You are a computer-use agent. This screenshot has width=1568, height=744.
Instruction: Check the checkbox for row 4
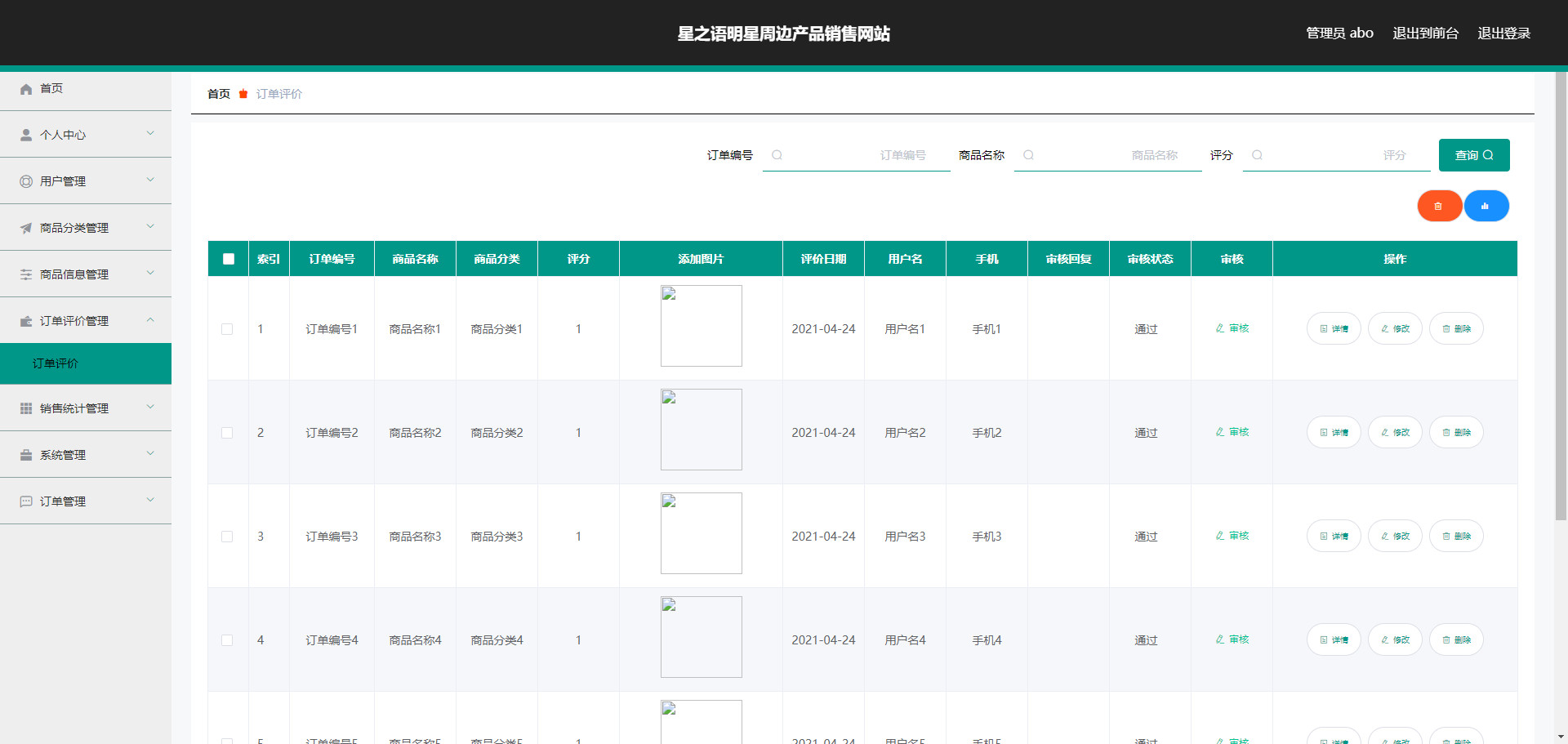tap(227, 640)
